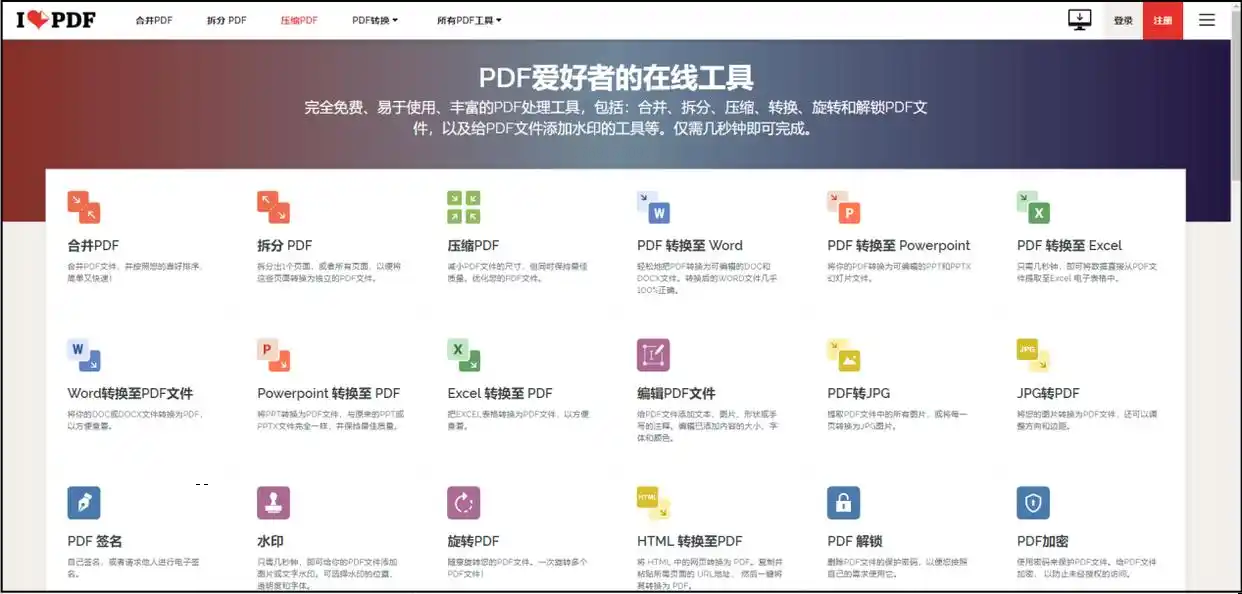Select the green Compress PDF (压缩PDF) icon

point(463,207)
